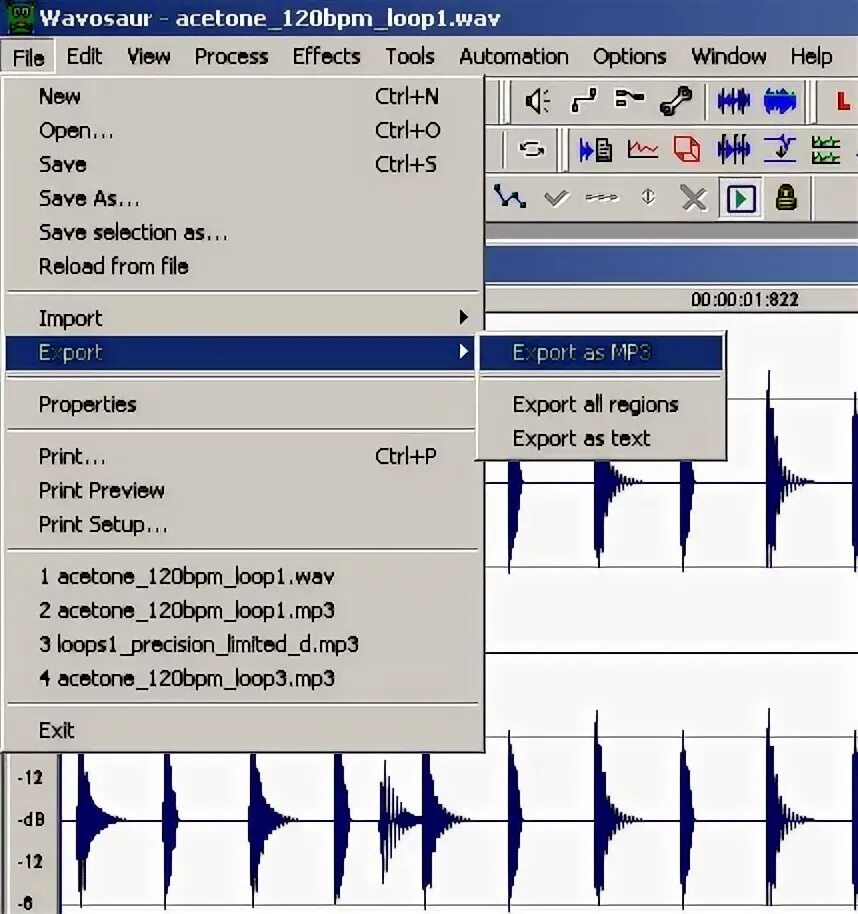
Task: Toggle the loop arrows icon
Action: [532, 150]
